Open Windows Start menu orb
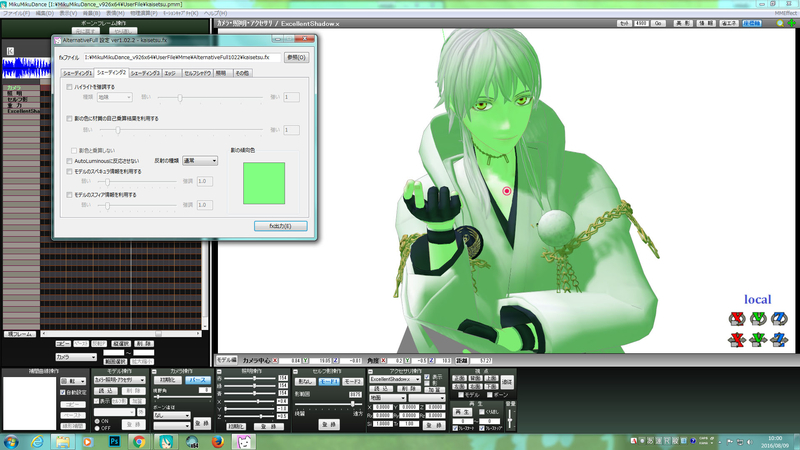 [11, 441]
